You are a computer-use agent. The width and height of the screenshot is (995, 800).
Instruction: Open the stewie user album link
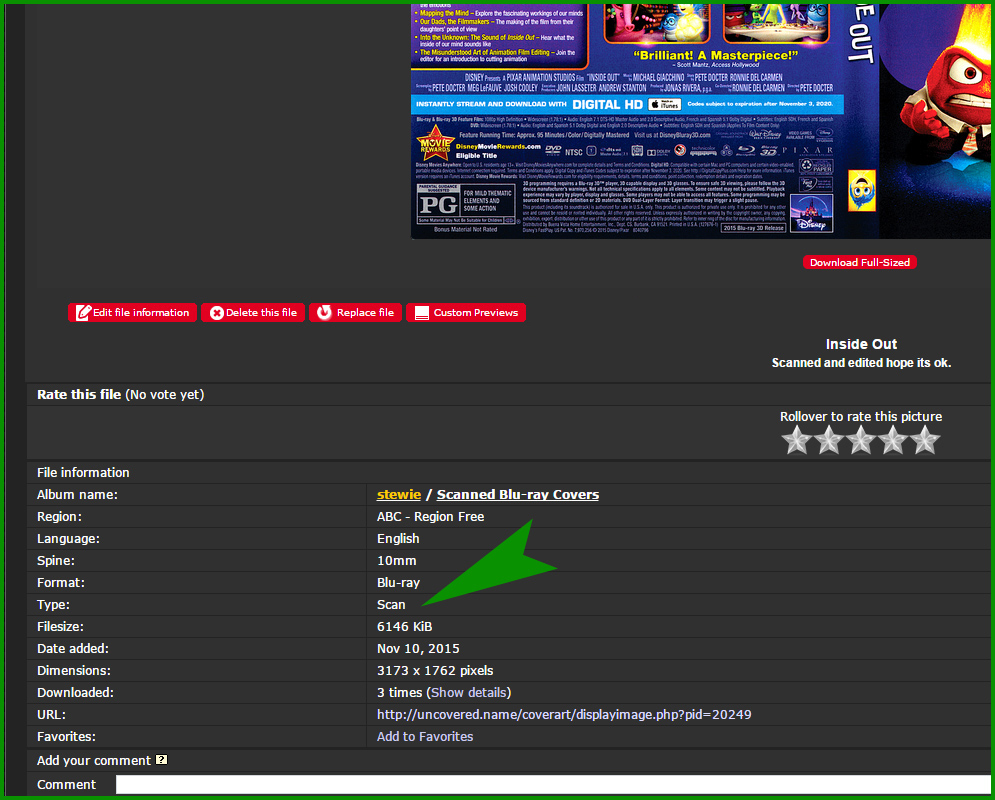coord(399,495)
